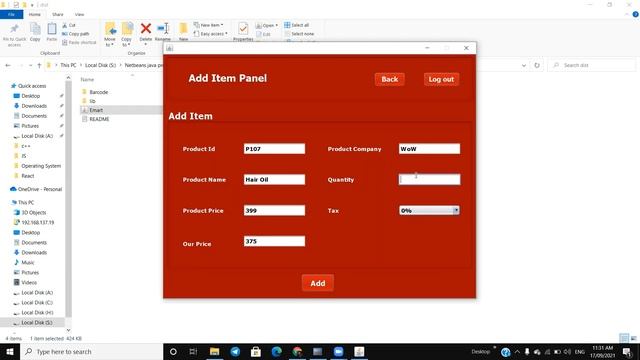
Task: Open the New item dropdown
Action: coord(209,25)
